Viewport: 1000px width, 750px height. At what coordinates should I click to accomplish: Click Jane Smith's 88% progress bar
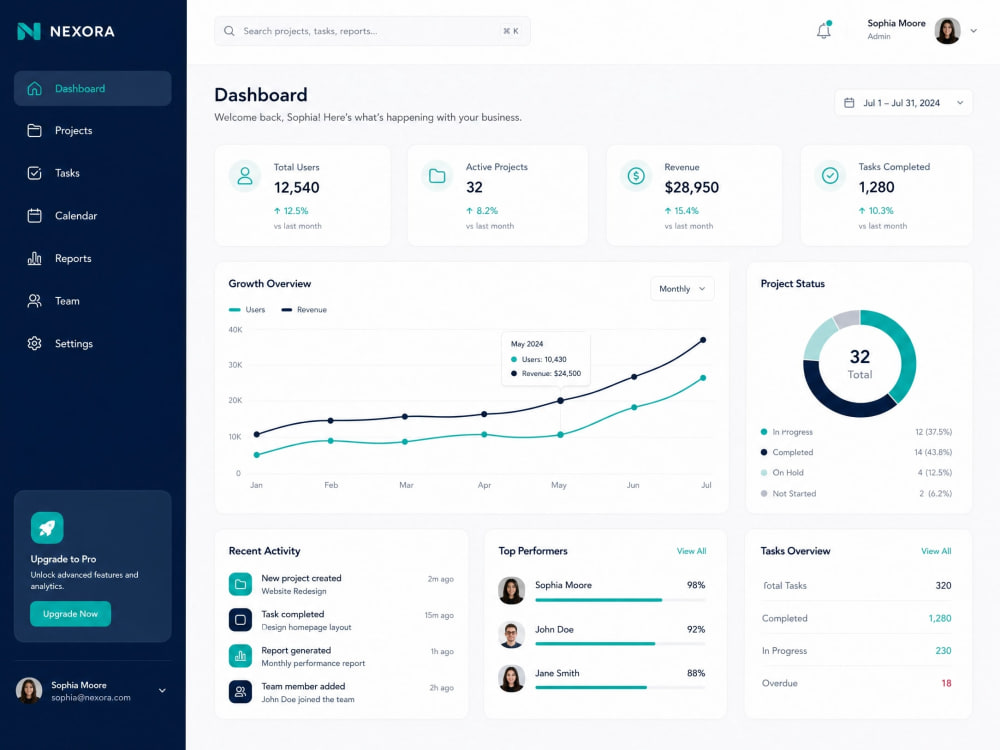pos(620,688)
